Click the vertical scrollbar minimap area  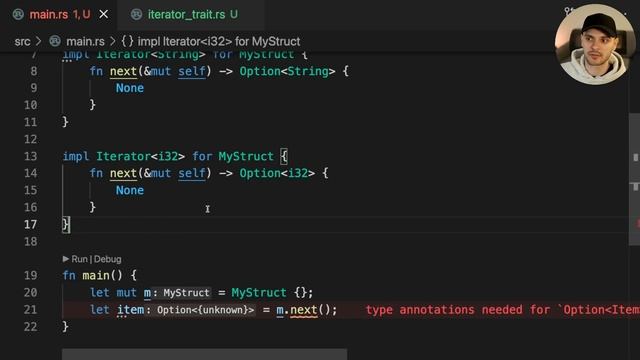click(x=635, y=180)
